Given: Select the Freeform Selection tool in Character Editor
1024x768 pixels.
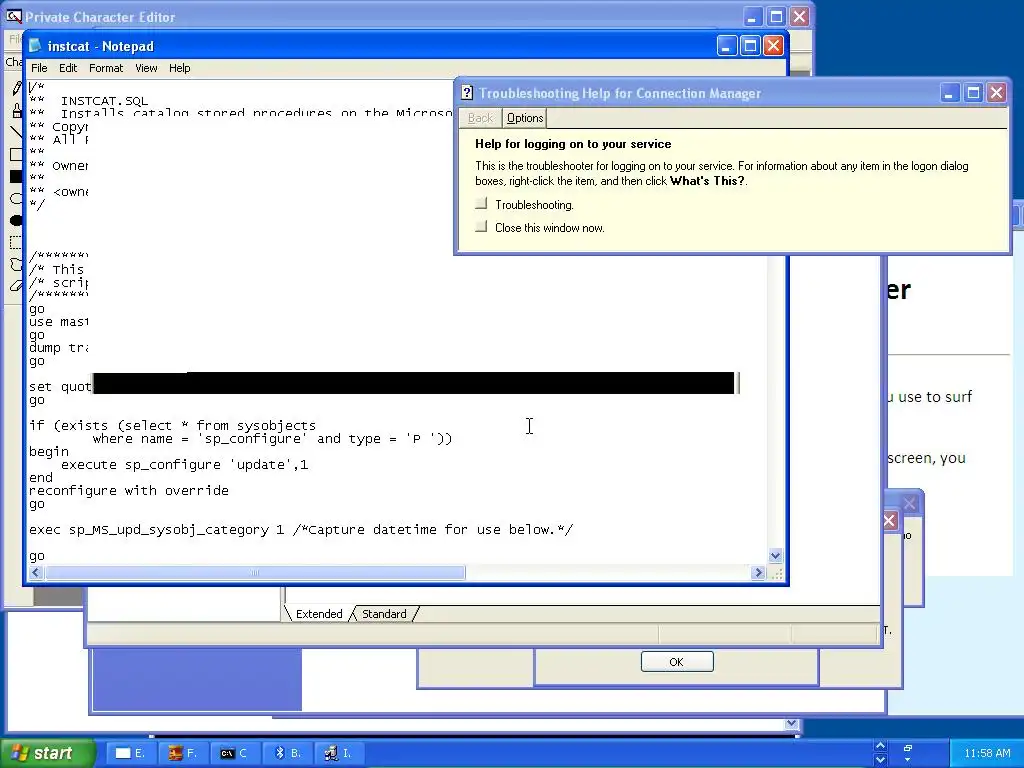Looking at the screenshot, I should coord(16,264).
